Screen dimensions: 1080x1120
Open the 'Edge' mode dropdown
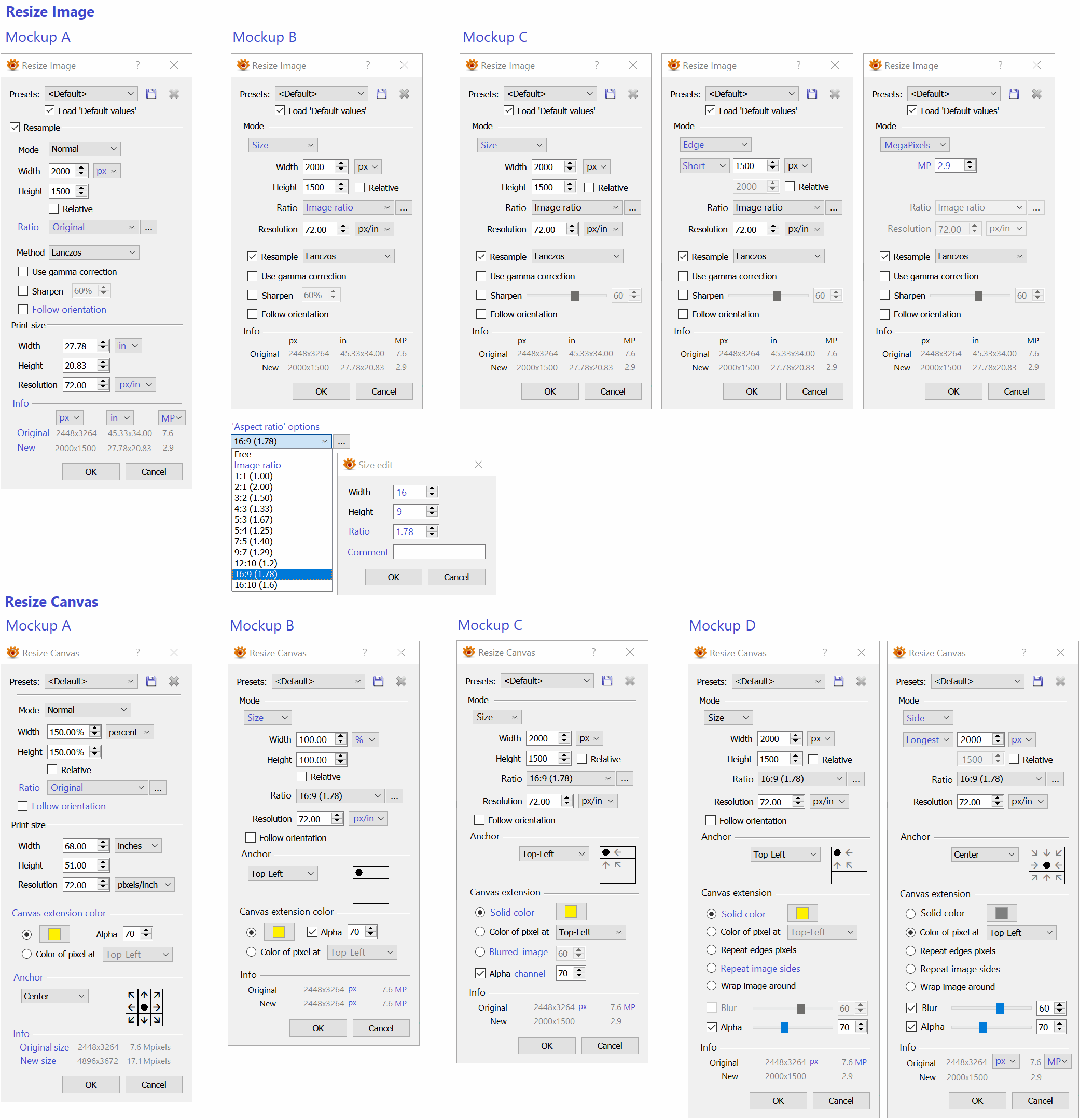click(715, 145)
